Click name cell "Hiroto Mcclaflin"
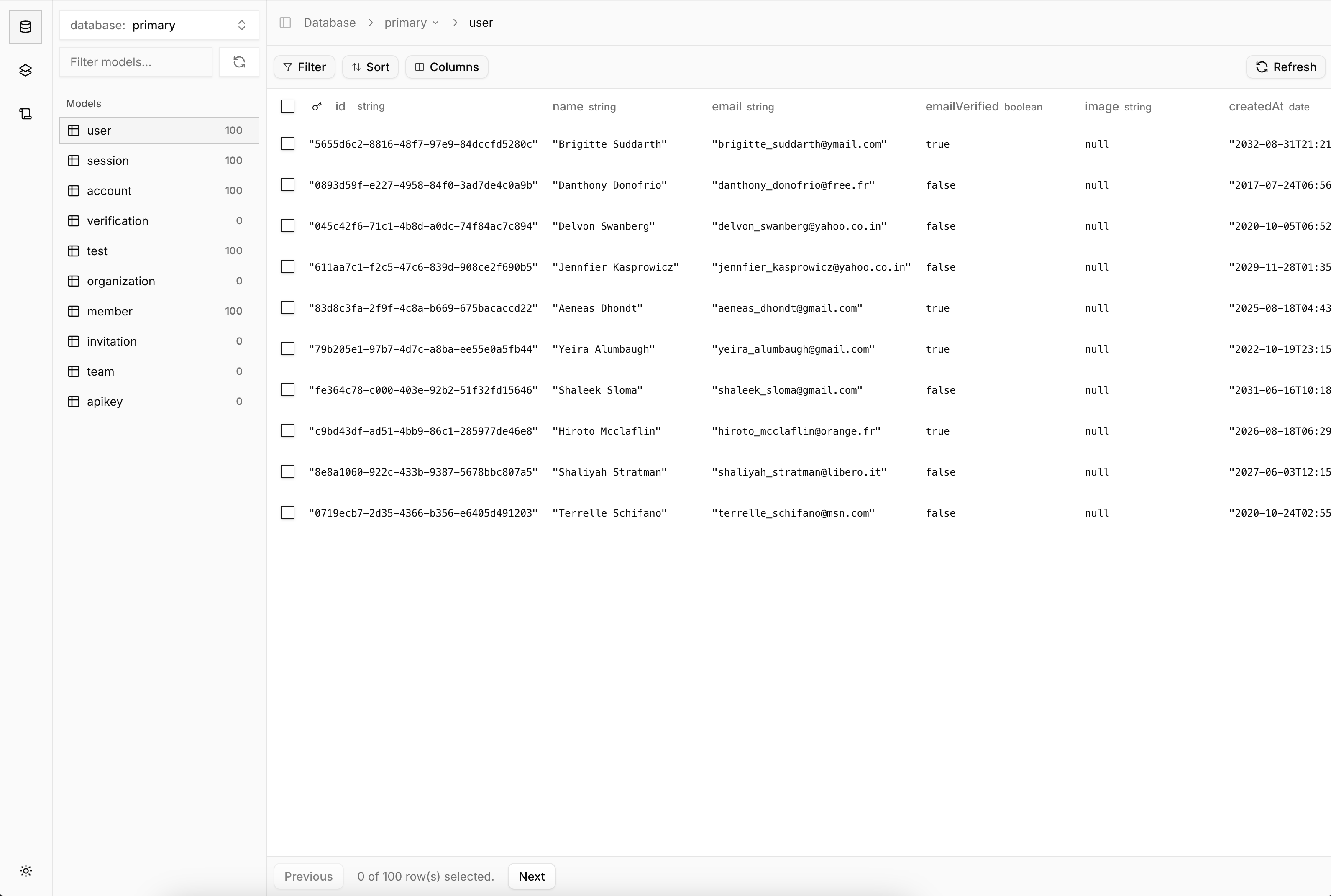 click(x=607, y=431)
